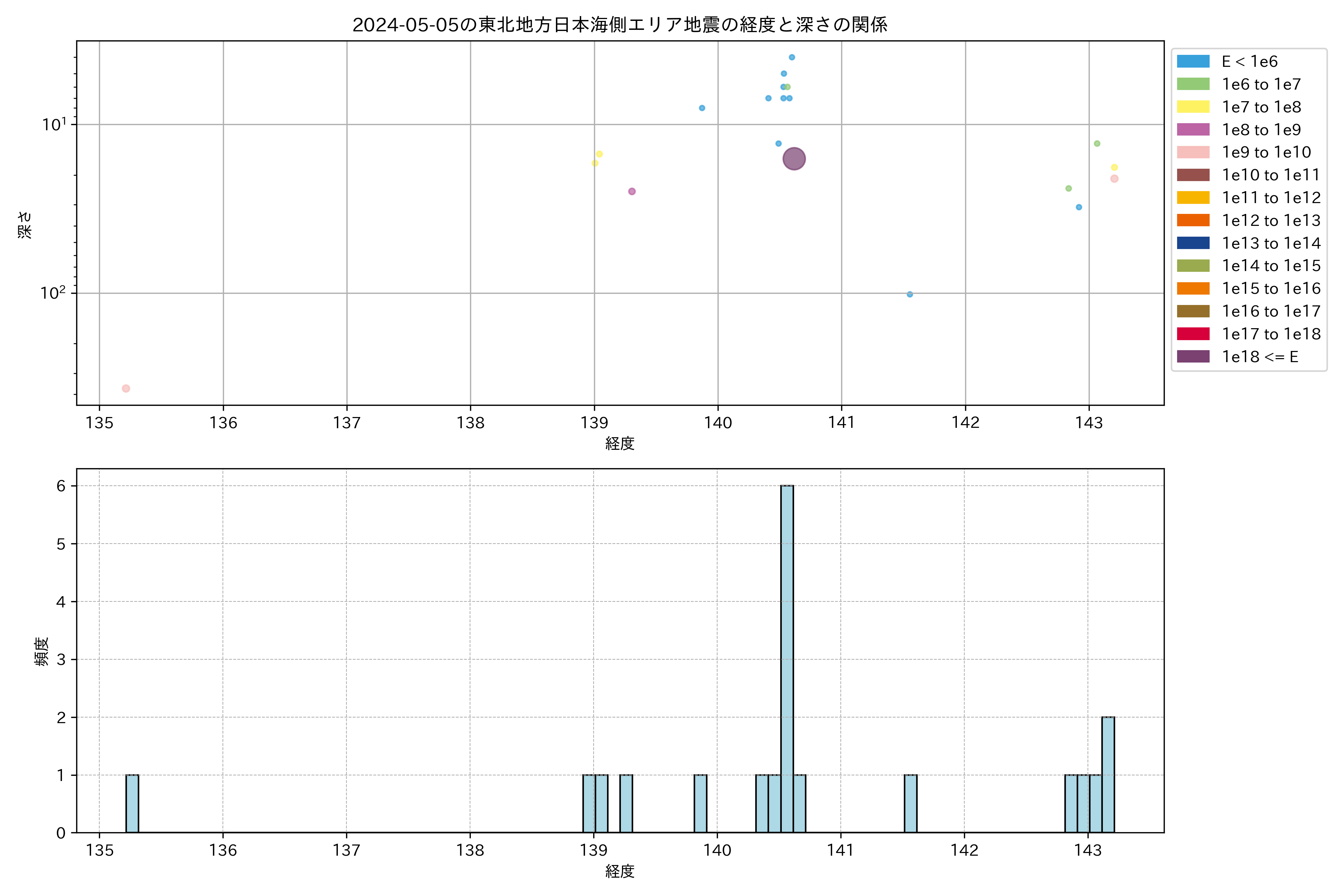Click the pink '1e9 to 1e10' legend swatch
The width and height of the screenshot is (1344, 896).
click(1193, 152)
